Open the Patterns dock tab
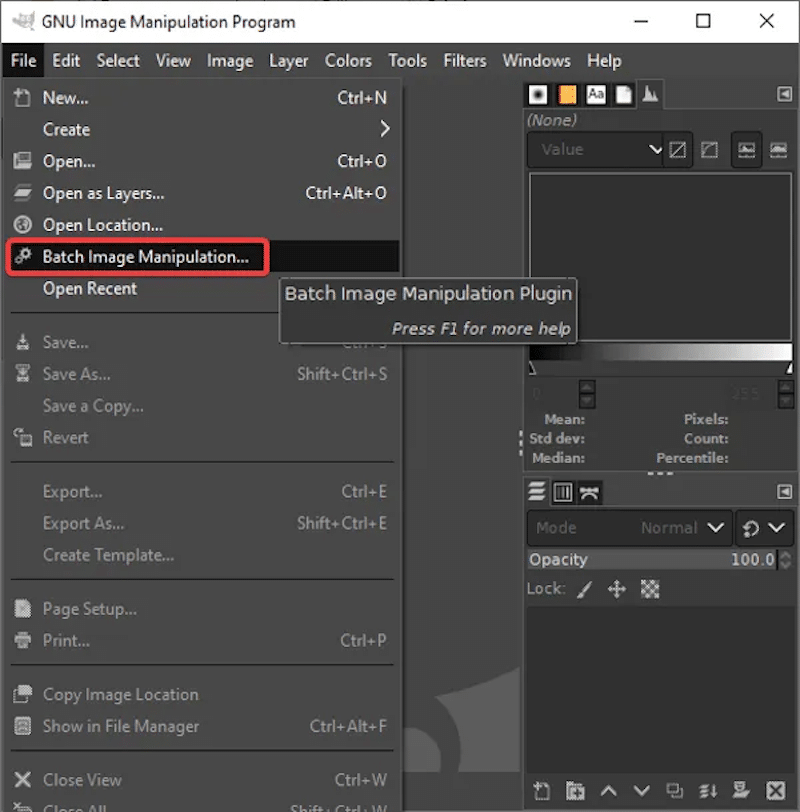 [567, 95]
